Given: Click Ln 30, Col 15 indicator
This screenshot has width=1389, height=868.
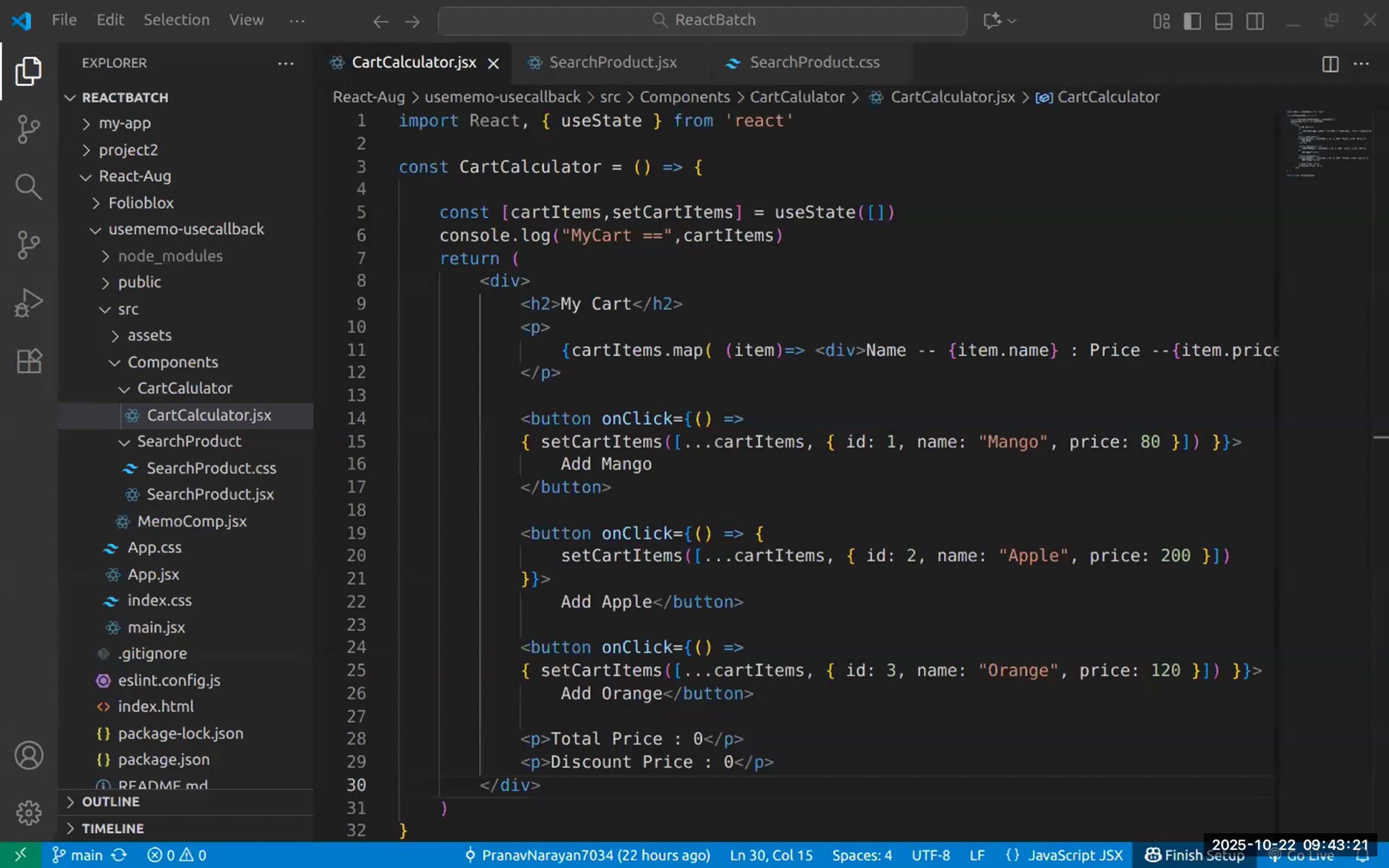Looking at the screenshot, I should [771, 855].
